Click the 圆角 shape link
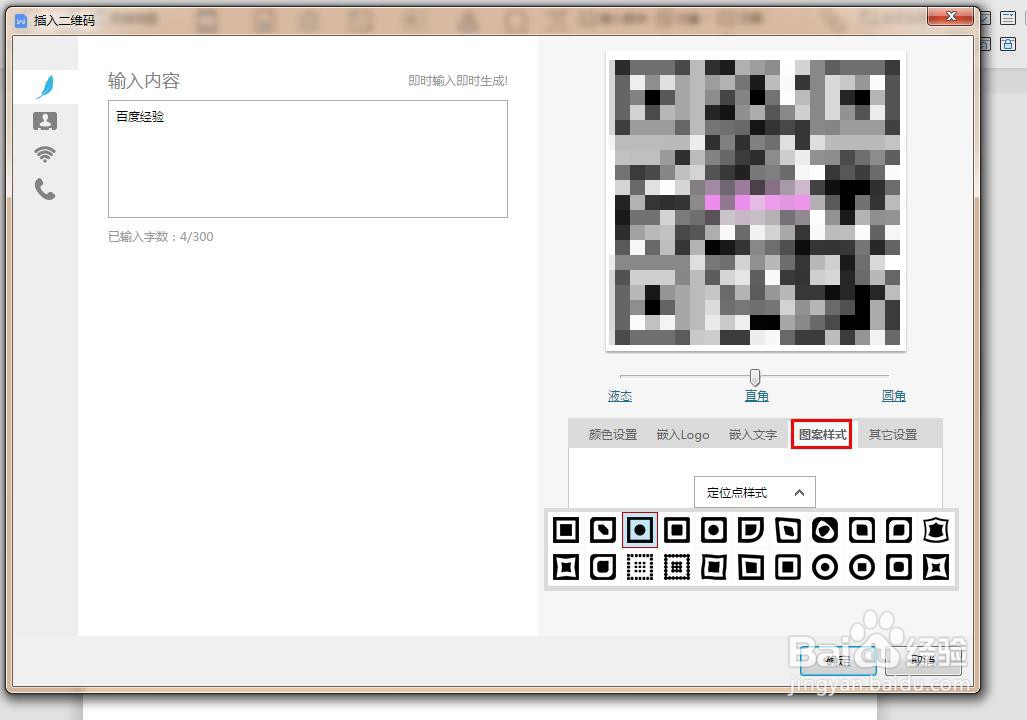The width and height of the screenshot is (1027, 720). pyautogui.click(x=893, y=396)
